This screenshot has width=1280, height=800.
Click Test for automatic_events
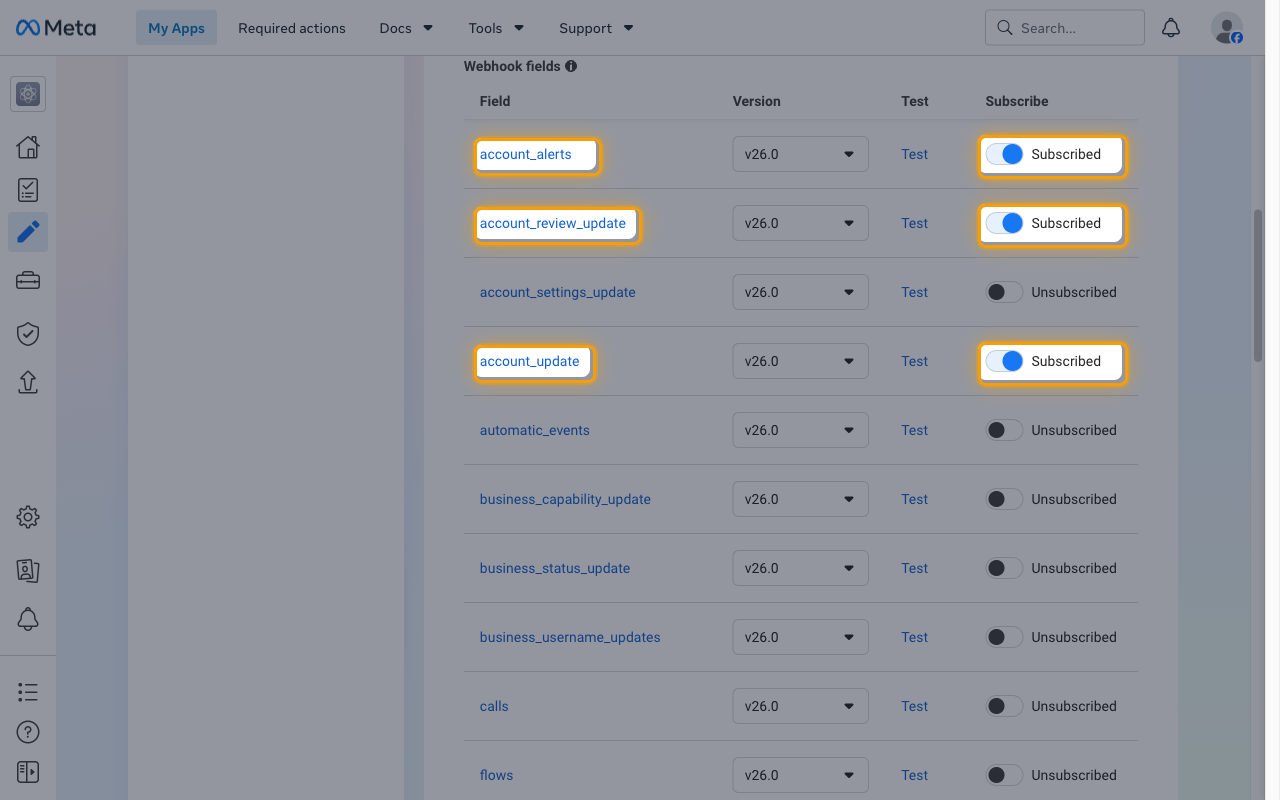[x=914, y=430]
